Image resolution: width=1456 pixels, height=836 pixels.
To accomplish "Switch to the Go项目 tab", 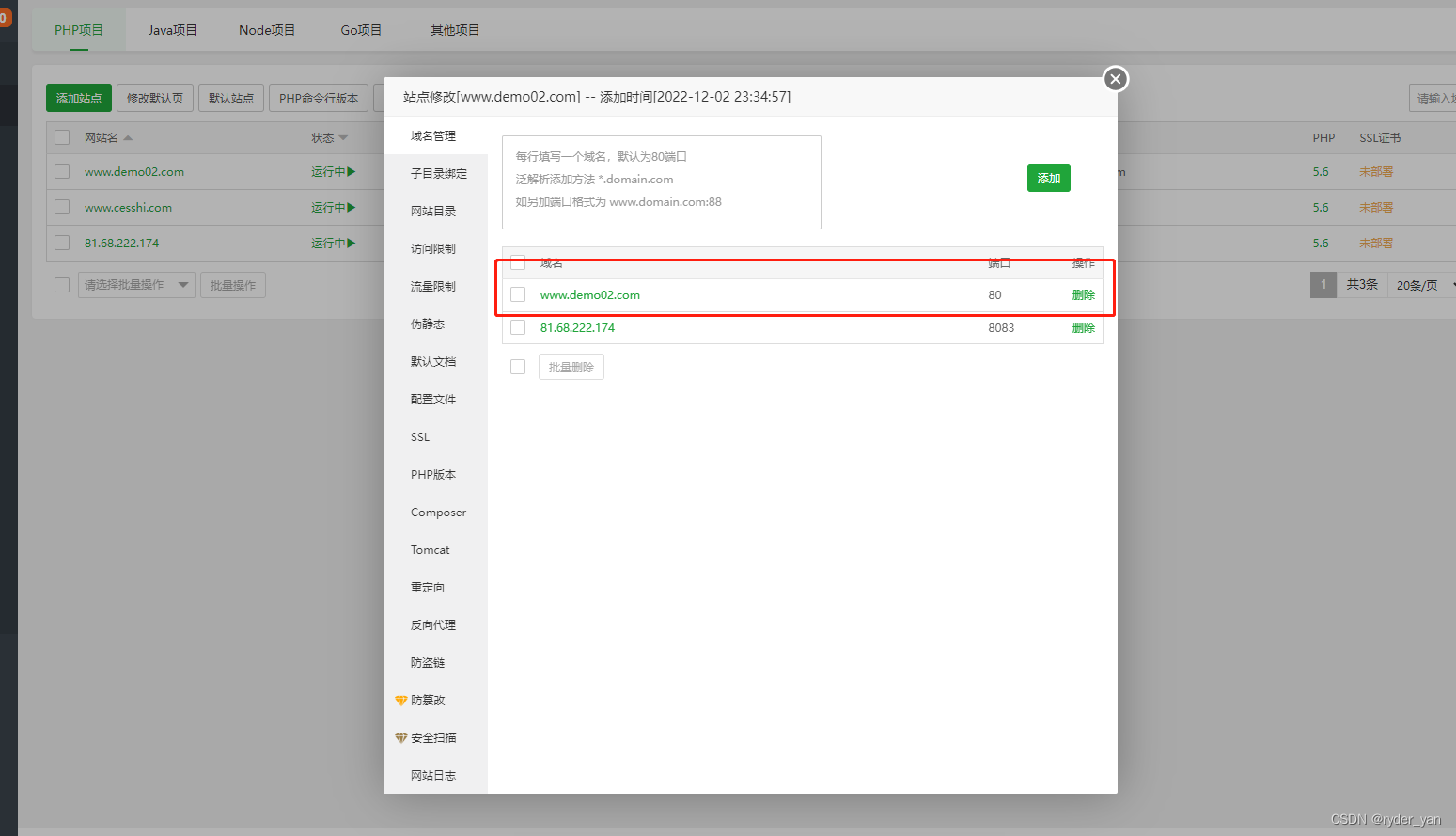I will 361,30.
